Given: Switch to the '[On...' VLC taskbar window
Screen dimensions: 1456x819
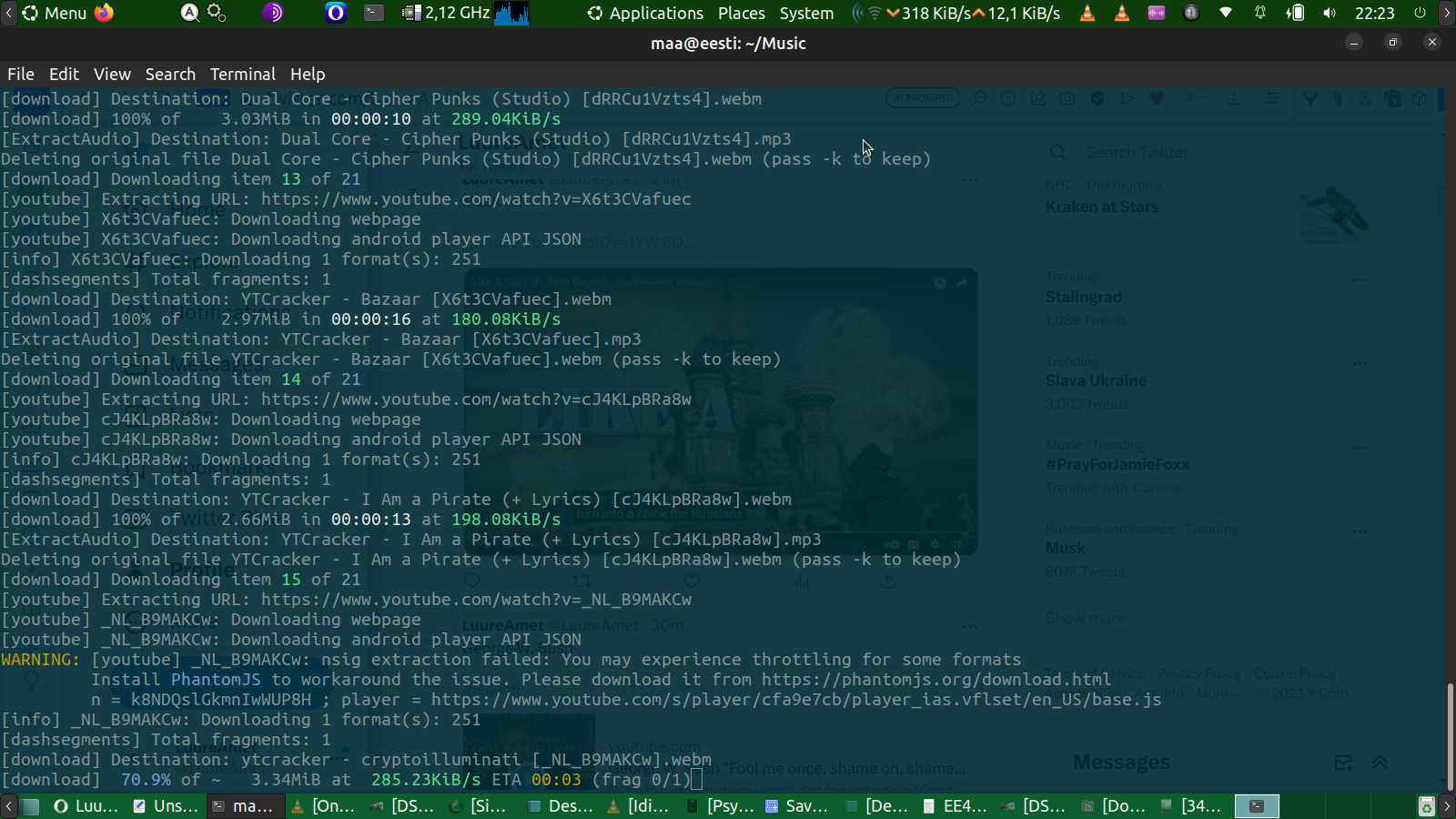Looking at the screenshot, I should click(323, 806).
